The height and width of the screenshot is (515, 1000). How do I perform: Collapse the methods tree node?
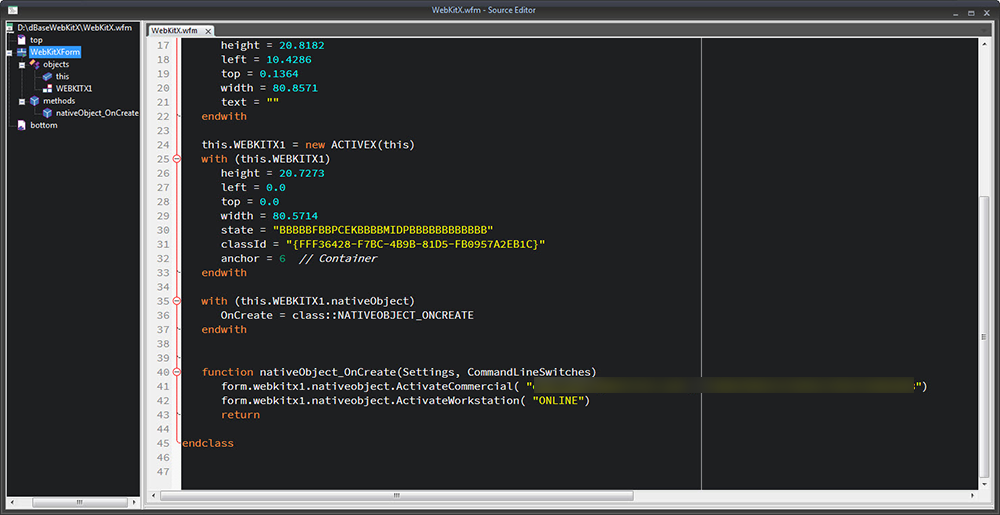pos(22,101)
